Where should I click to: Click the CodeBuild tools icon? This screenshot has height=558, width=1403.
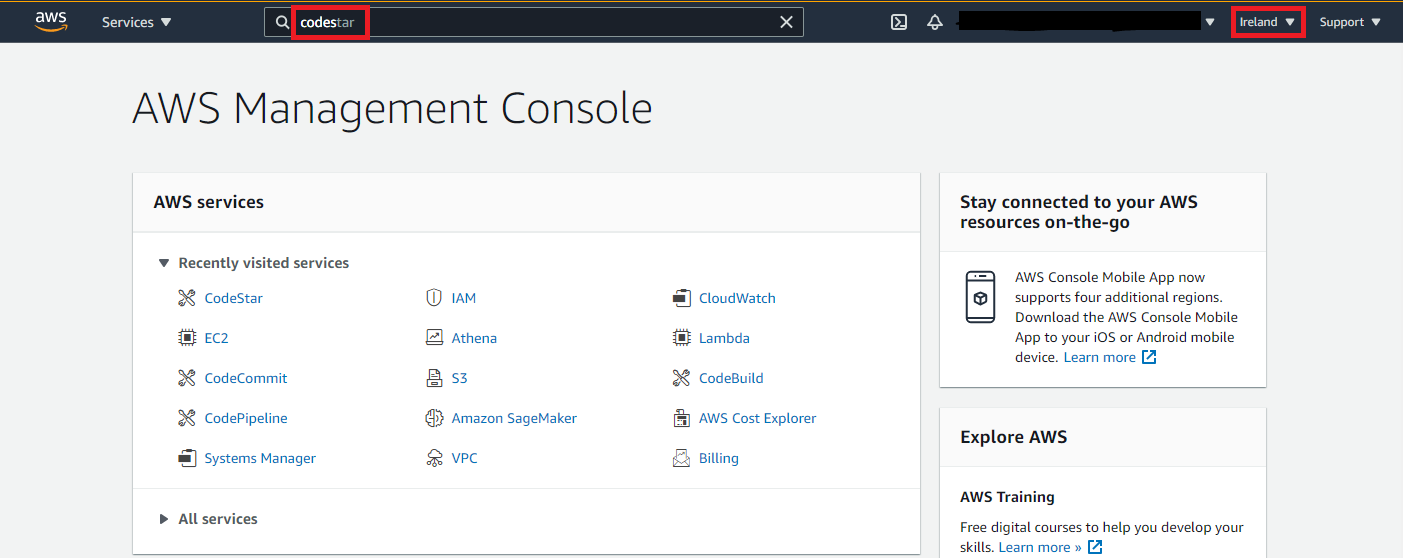coord(681,378)
